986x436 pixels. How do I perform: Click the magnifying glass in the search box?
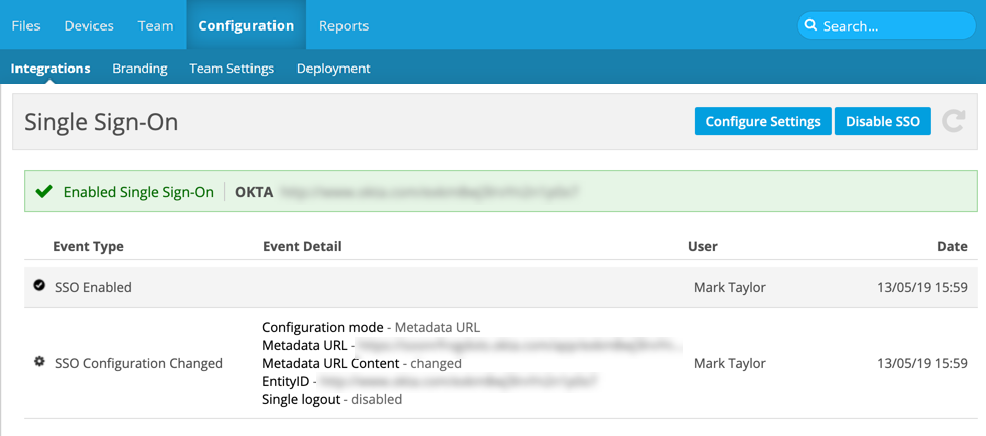tap(812, 26)
